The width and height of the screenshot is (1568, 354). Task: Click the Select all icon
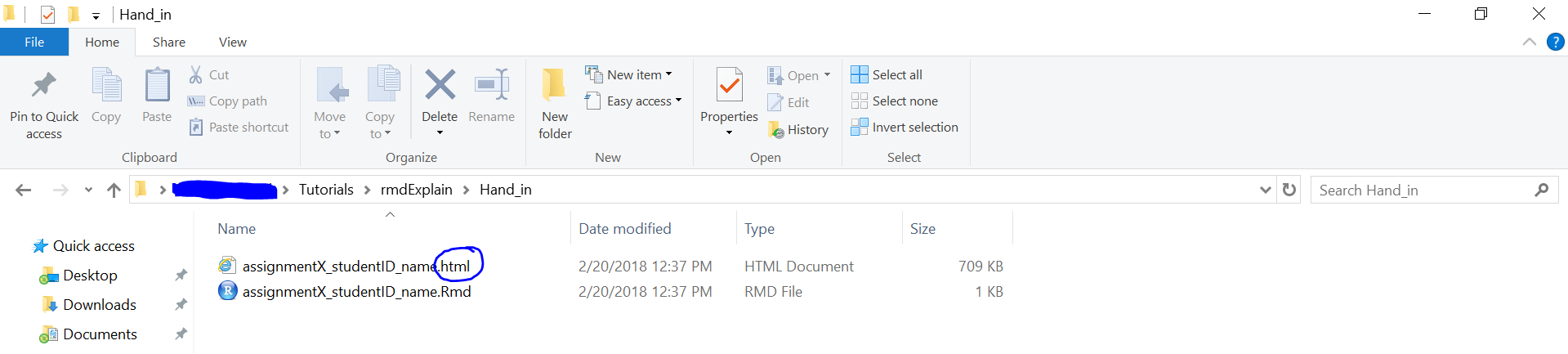pos(860,74)
